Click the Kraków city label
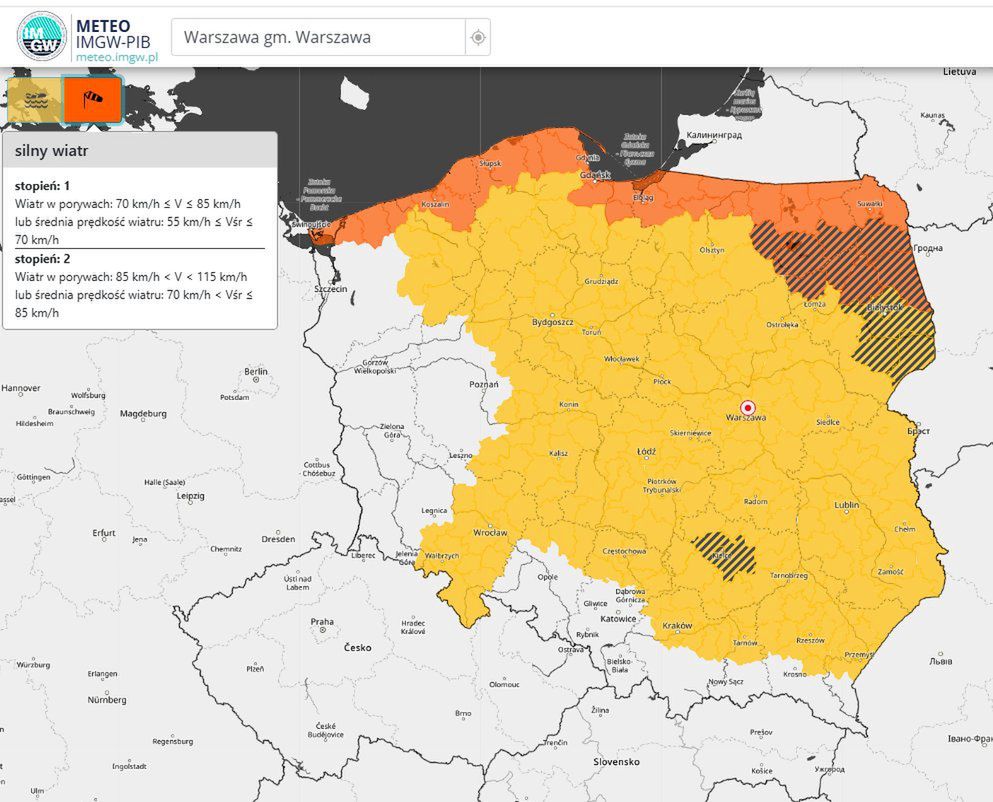The width and height of the screenshot is (993, 802). 677,625
